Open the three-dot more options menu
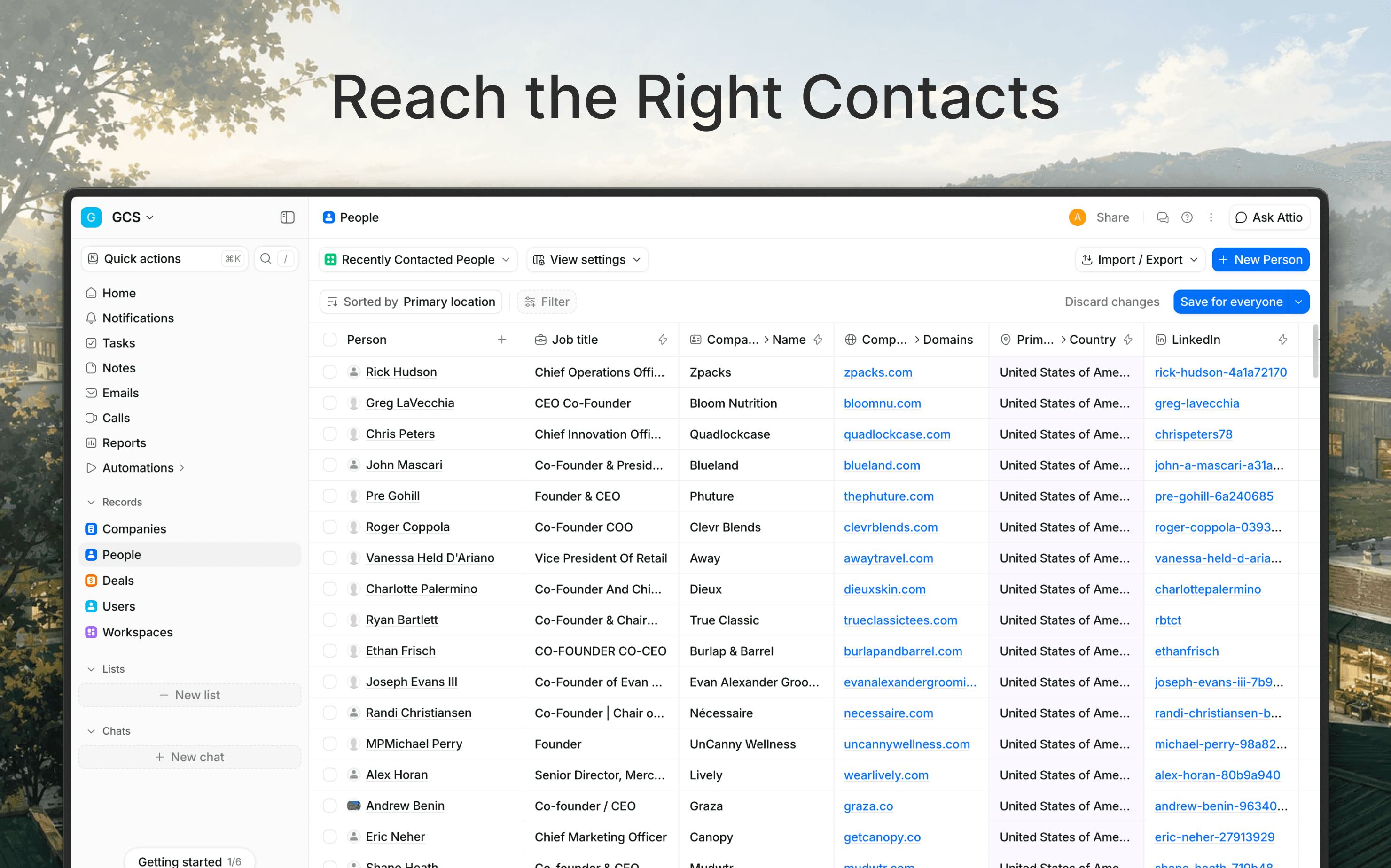This screenshot has height=868, width=1391. click(x=1211, y=217)
